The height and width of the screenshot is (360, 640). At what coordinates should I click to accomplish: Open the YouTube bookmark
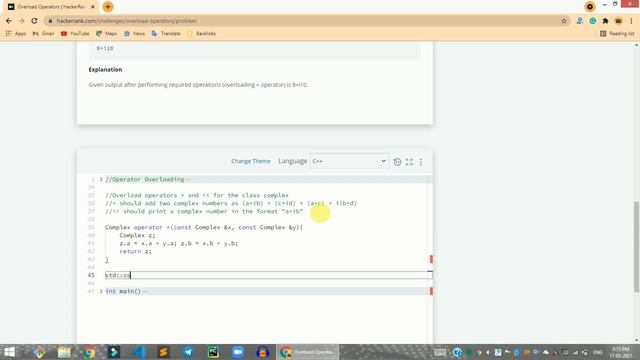pyautogui.click(x=75, y=33)
